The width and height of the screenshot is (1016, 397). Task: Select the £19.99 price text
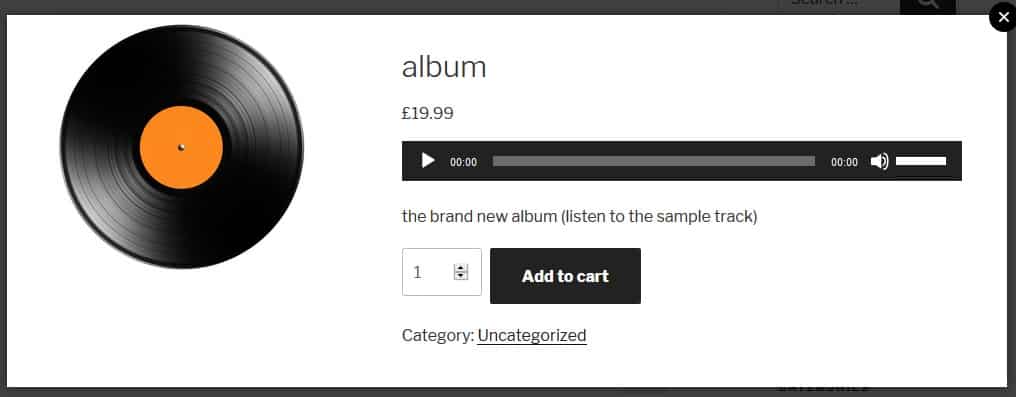(428, 113)
